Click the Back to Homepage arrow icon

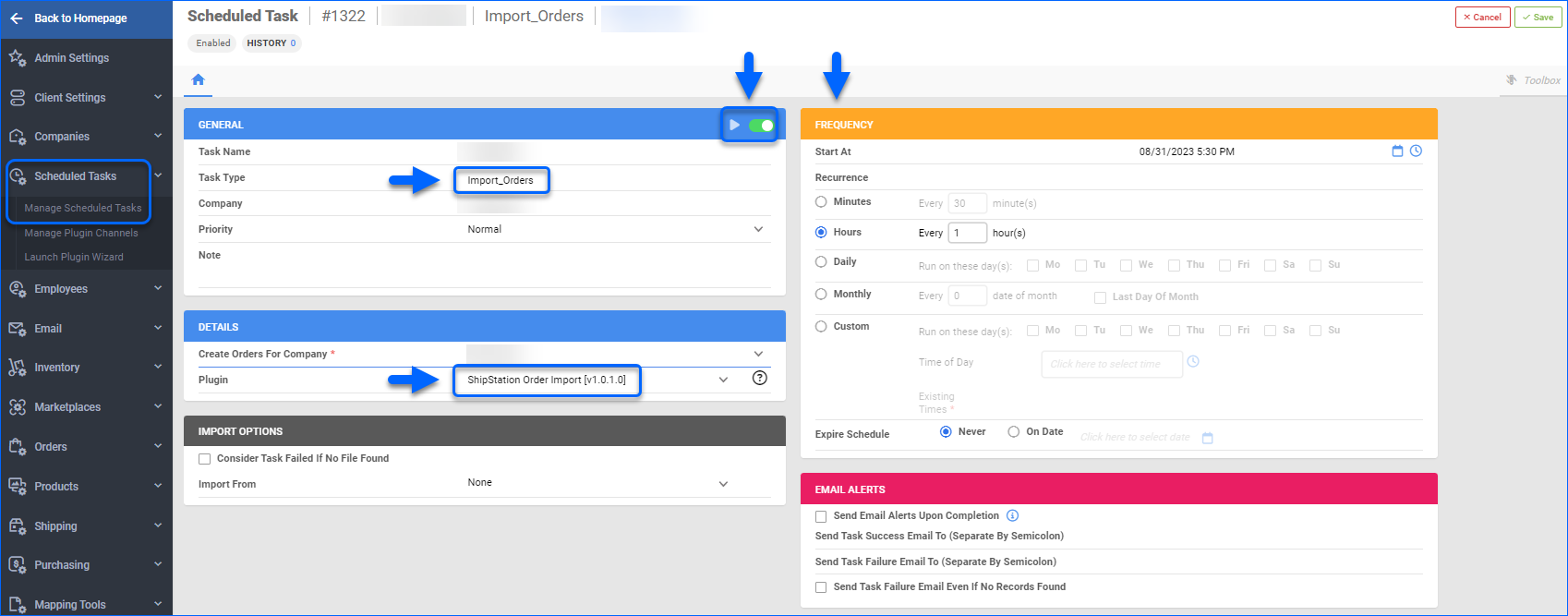pos(17,18)
